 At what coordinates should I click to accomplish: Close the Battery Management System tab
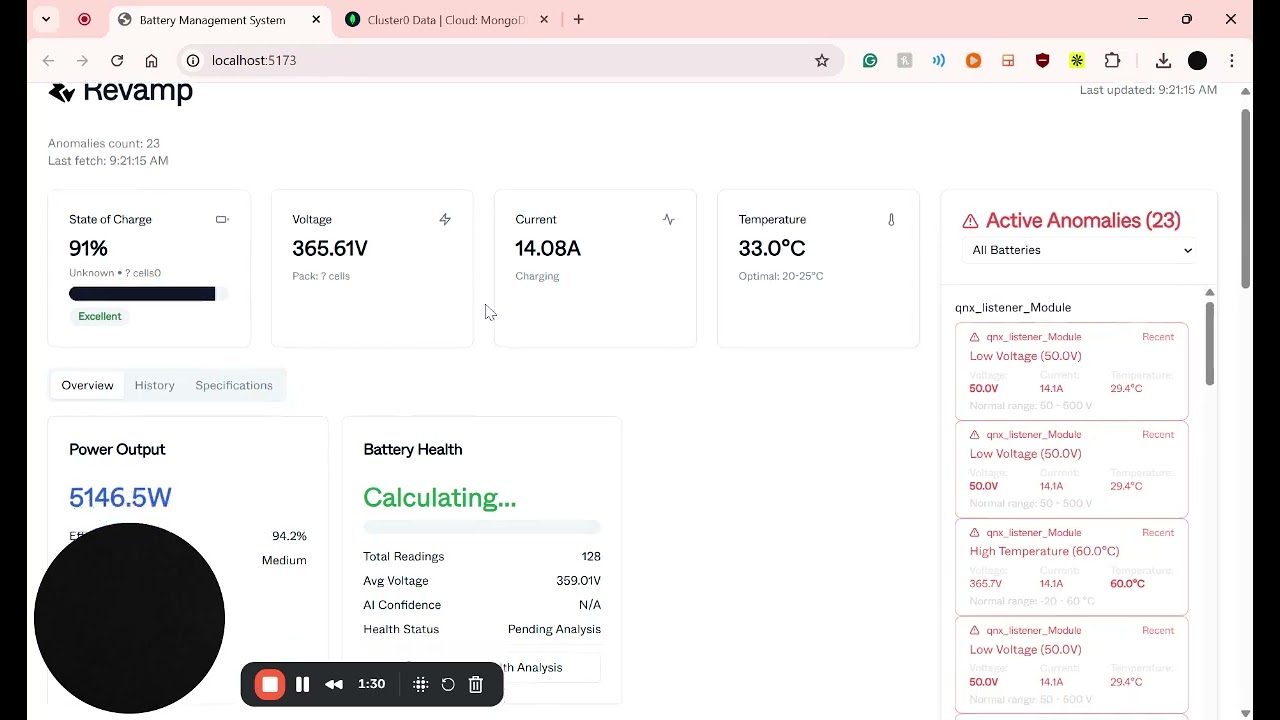pyautogui.click(x=316, y=20)
